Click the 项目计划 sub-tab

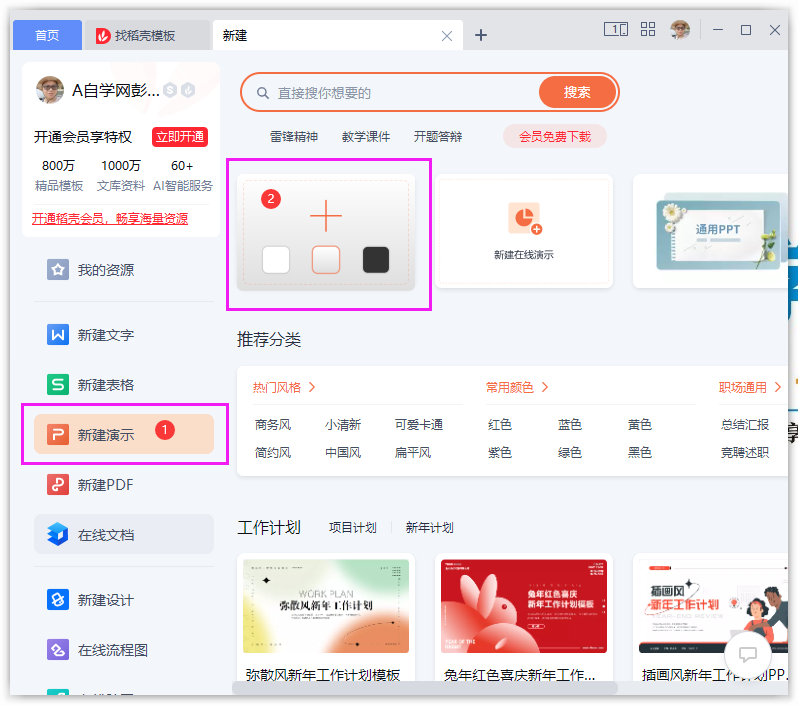pos(353,527)
